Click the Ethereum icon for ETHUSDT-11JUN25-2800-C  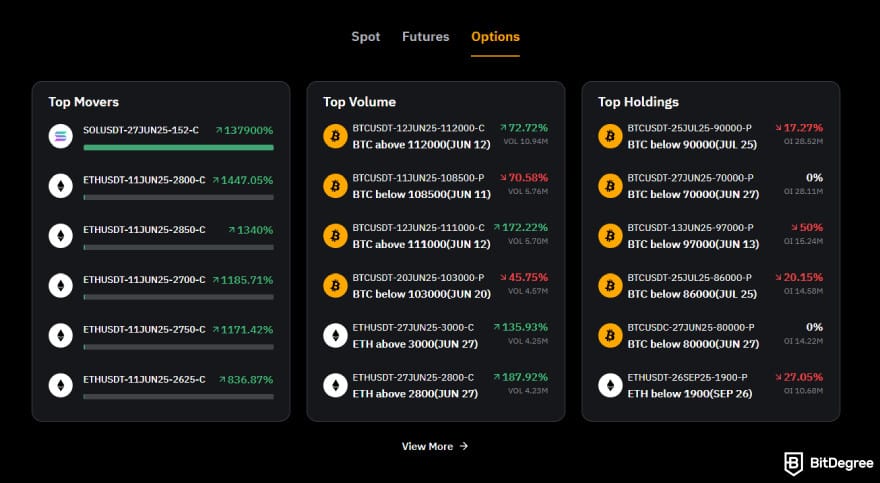[x=61, y=186]
